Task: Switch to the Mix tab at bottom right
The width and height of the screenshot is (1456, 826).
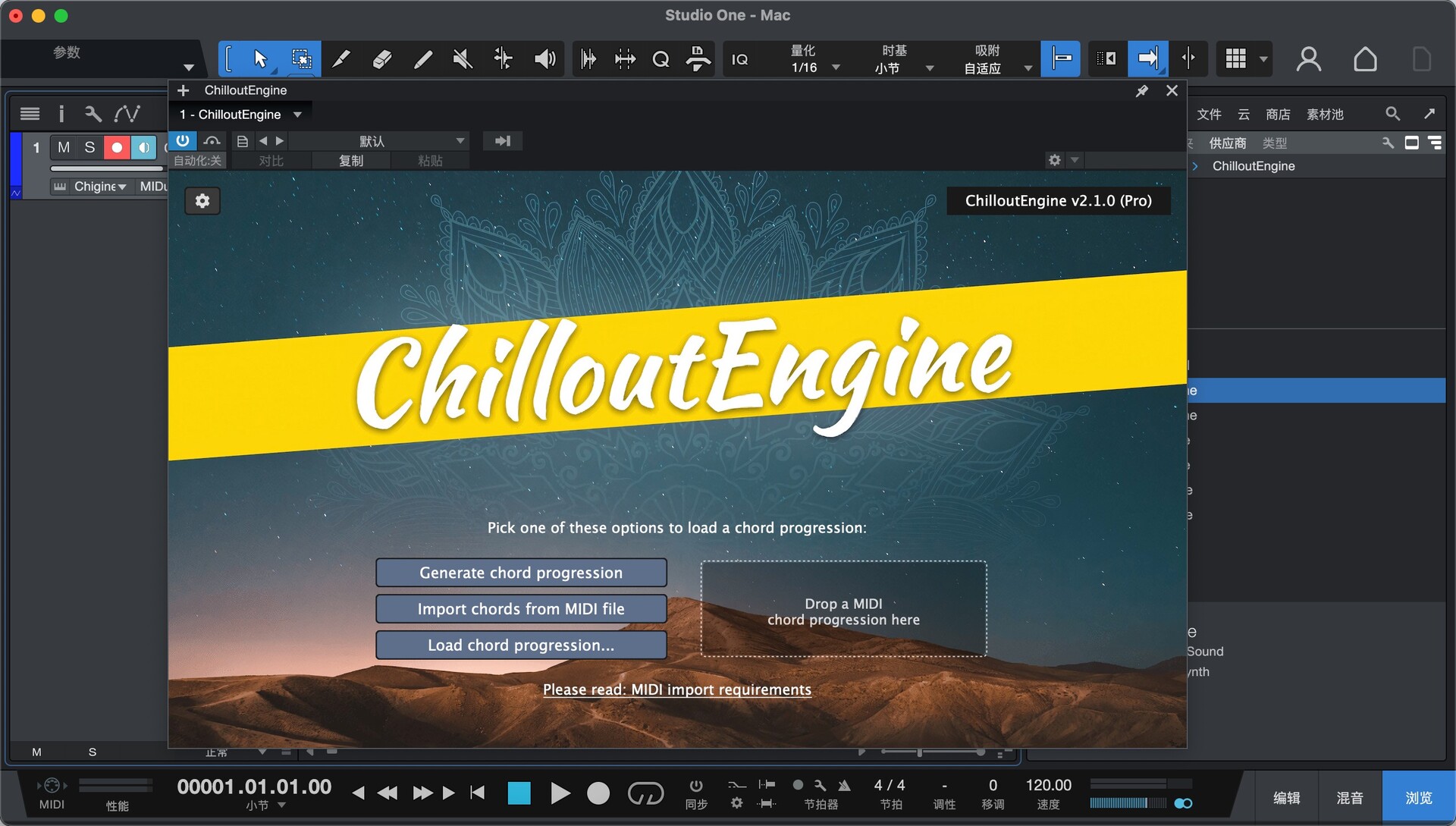Action: coord(1350,798)
